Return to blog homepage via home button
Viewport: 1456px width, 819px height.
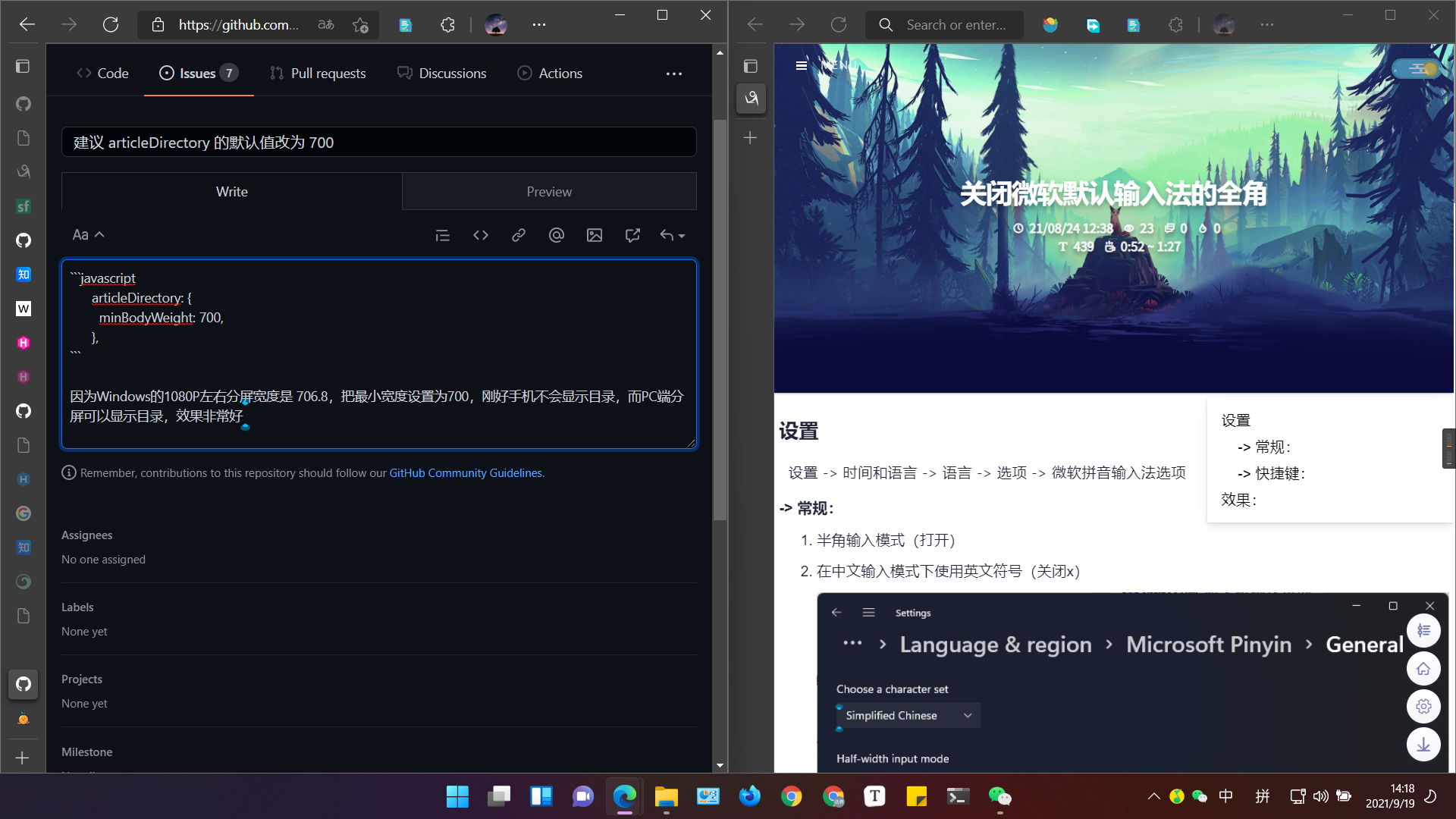1424,668
